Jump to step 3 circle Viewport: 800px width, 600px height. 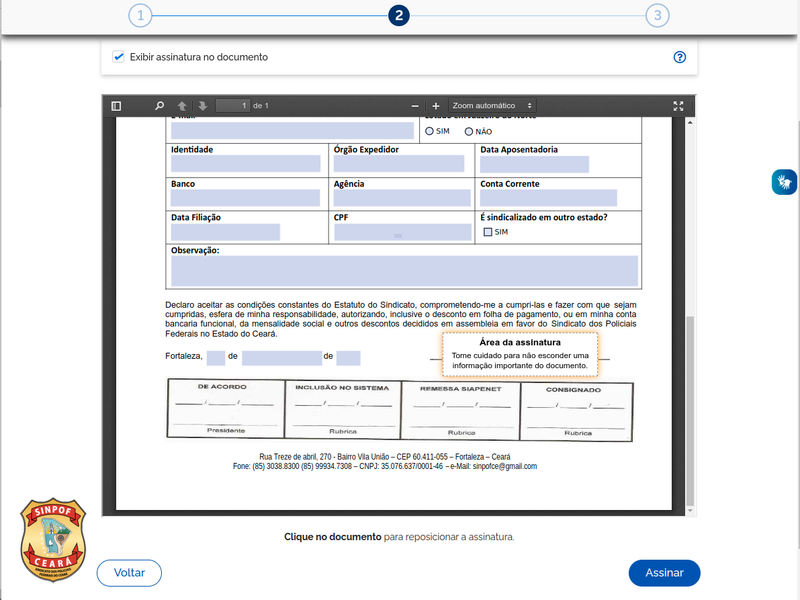(x=658, y=16)
